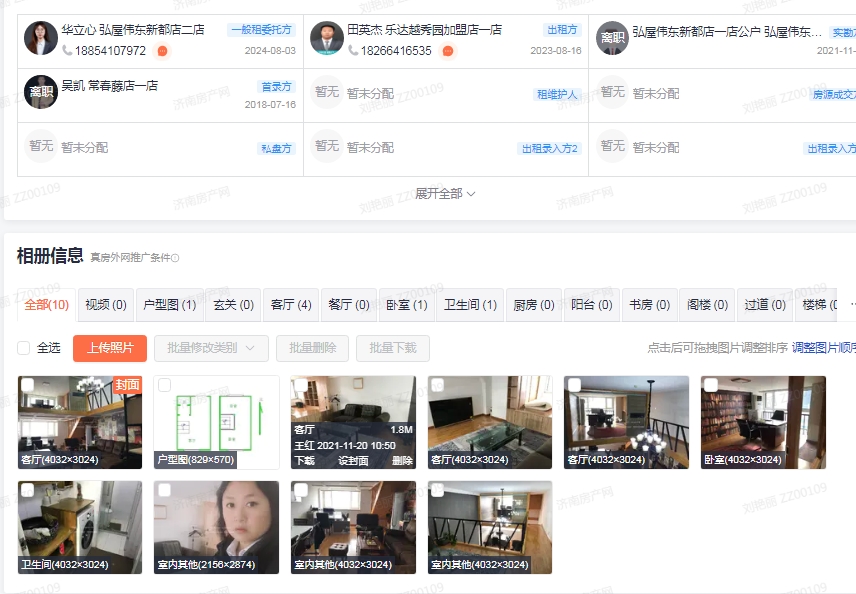Switch to 客厅 (4) tab
Viewport: 856px width, 594px height.
click(x=291, y=305)
